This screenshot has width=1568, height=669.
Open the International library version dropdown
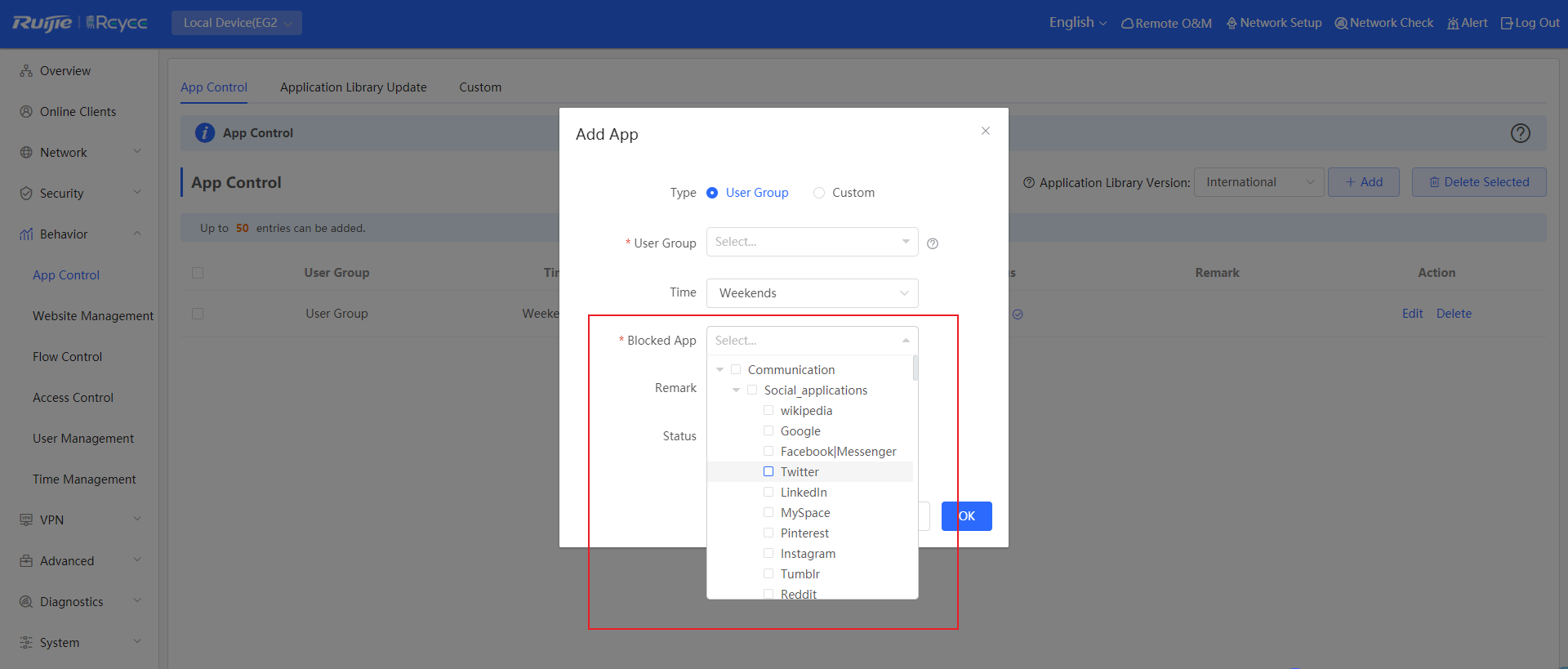click(1259, 182)
